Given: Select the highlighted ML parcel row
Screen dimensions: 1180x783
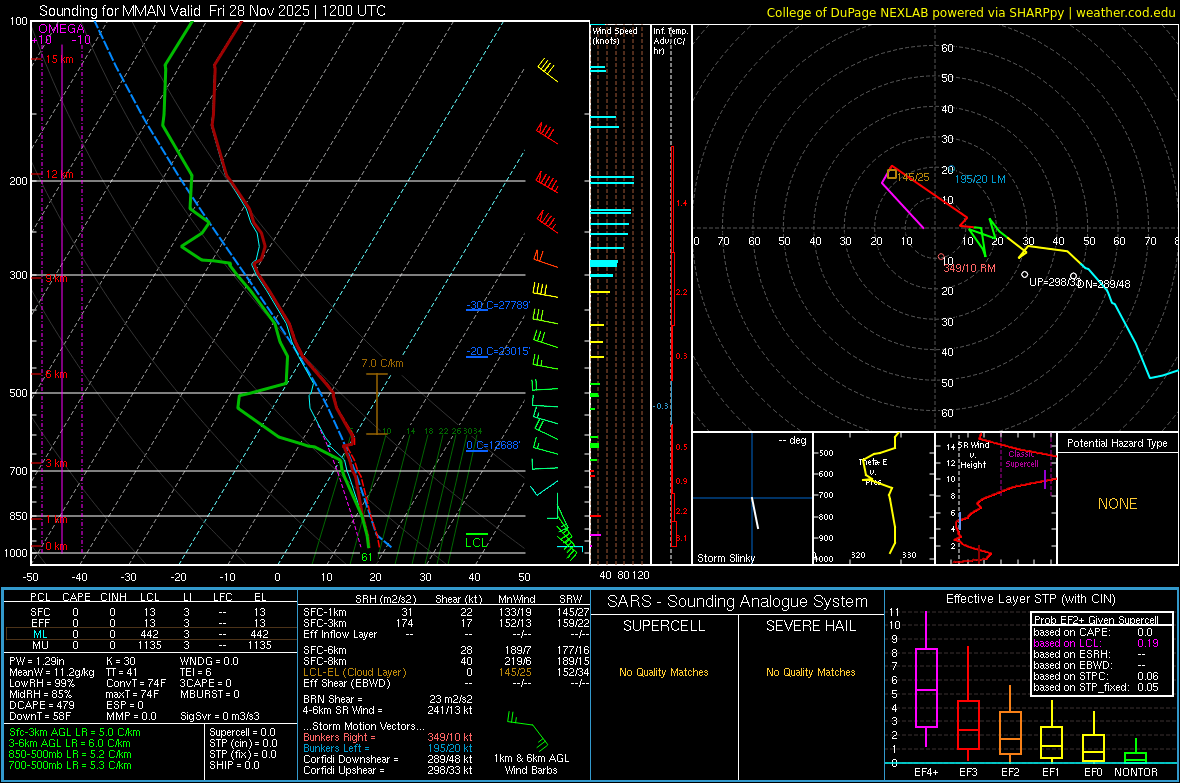Looking at the screenshot, I should [150, 634].
